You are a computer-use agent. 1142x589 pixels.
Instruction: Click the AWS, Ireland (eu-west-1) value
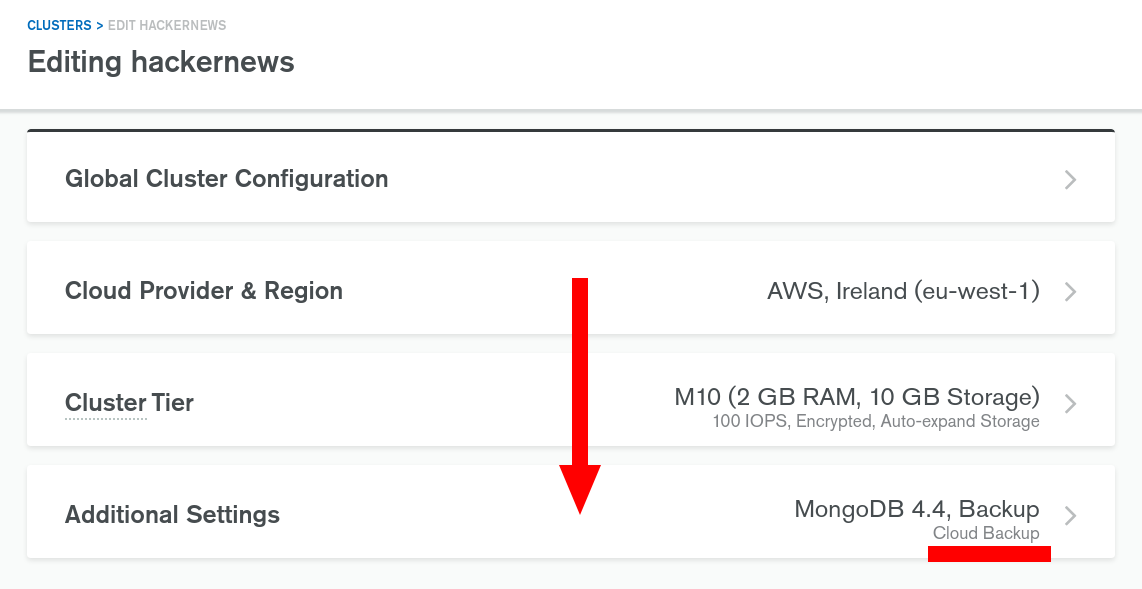[903, 291]
